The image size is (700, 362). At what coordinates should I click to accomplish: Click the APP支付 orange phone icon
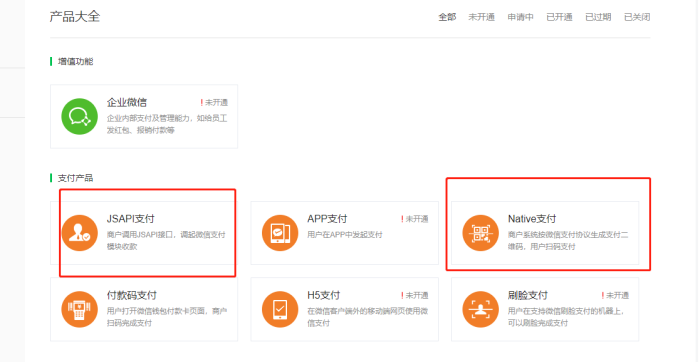coord(280,233)
